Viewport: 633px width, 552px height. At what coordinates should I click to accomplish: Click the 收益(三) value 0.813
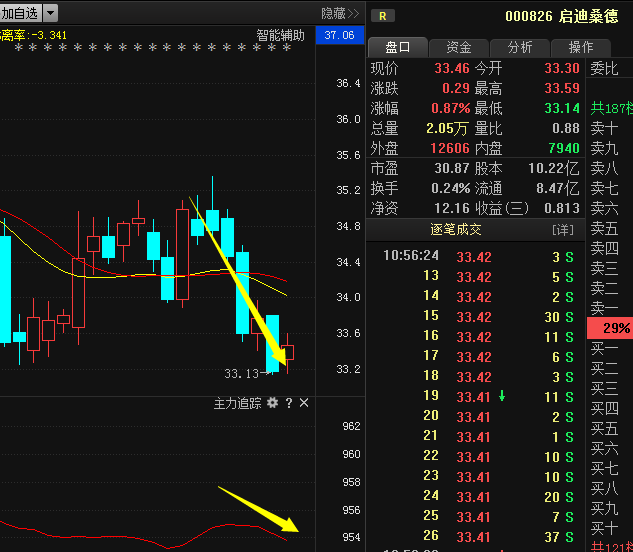tap(562, 208)
